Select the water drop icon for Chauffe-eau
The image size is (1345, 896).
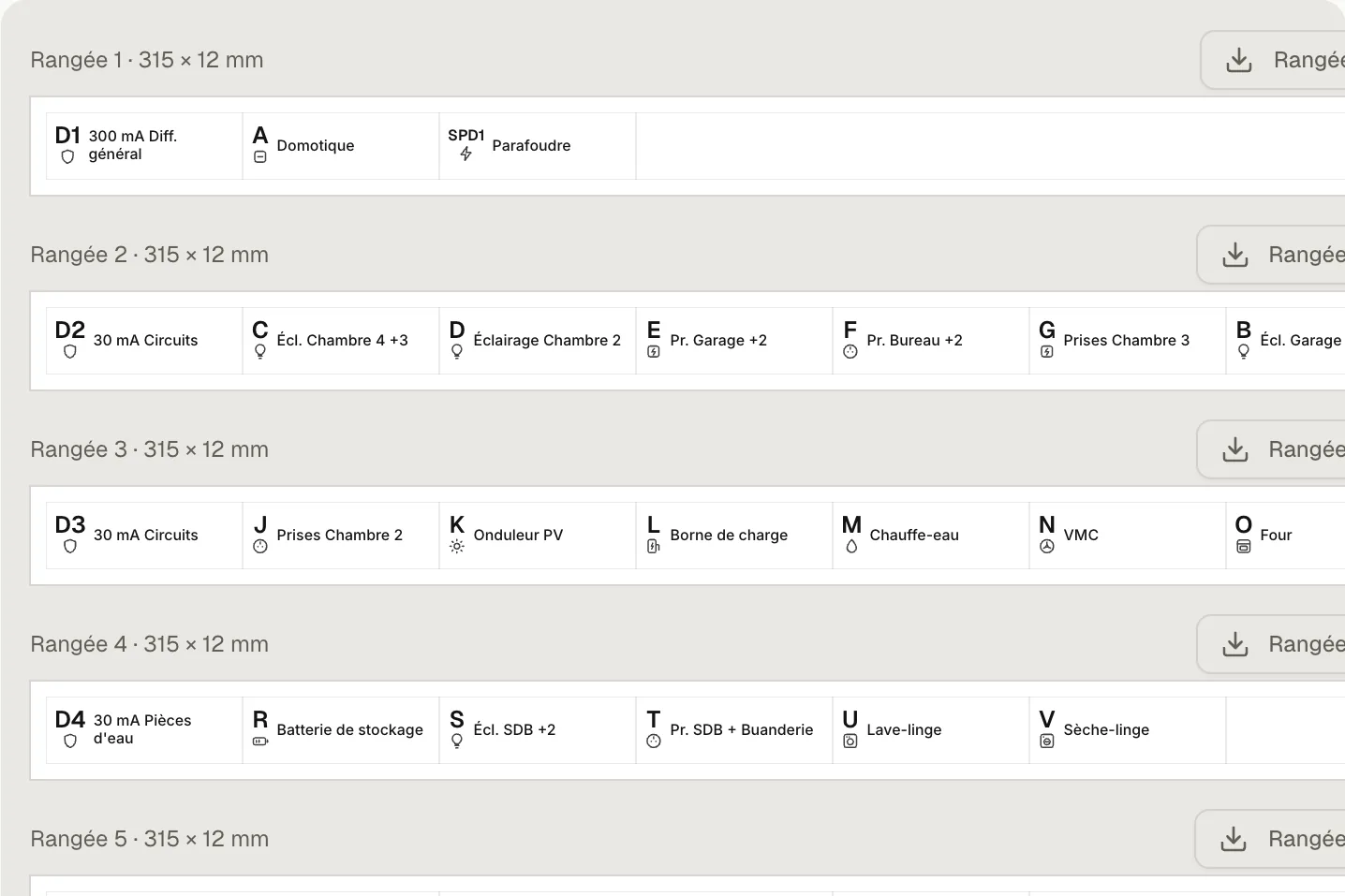coord(851,547)
